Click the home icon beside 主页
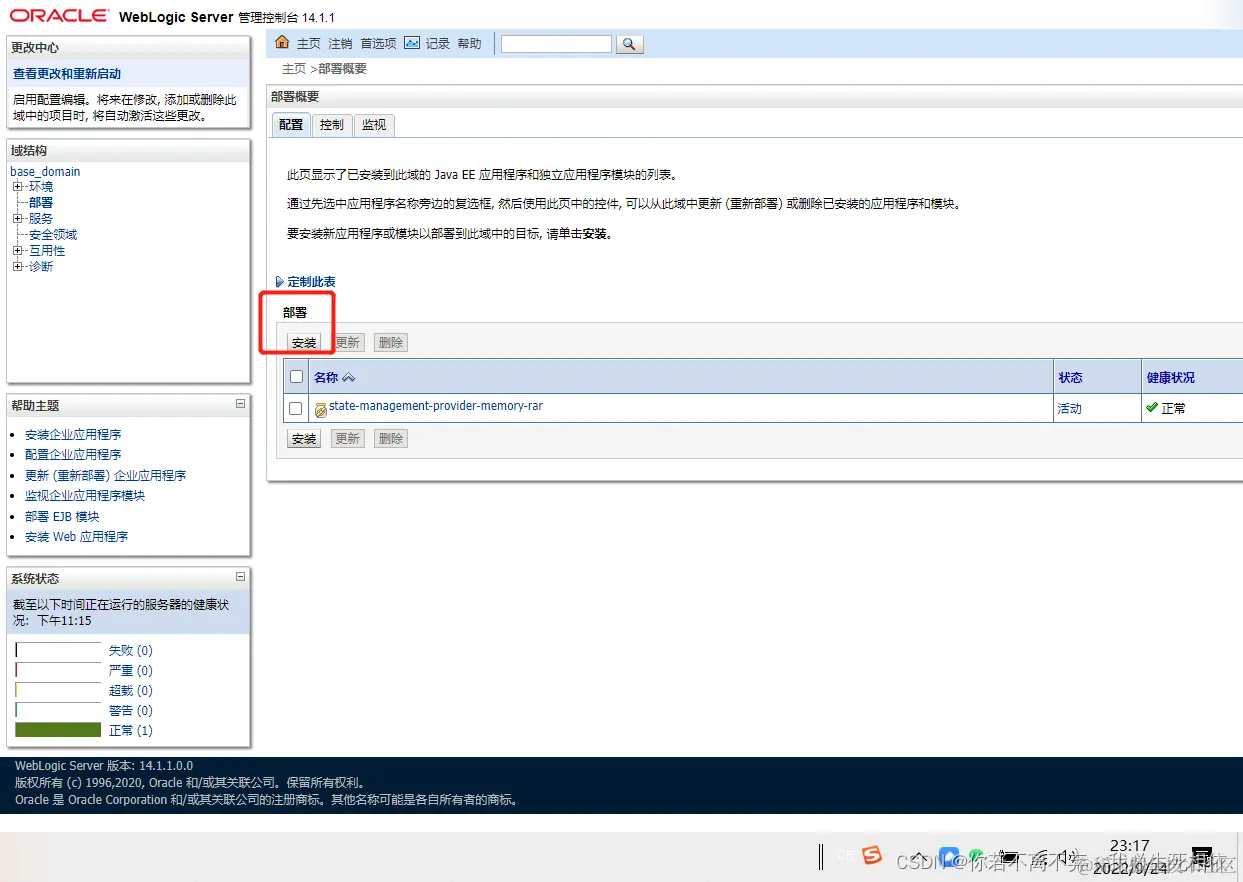Viewport: 1243px width, 882px height. coord(282,43)
